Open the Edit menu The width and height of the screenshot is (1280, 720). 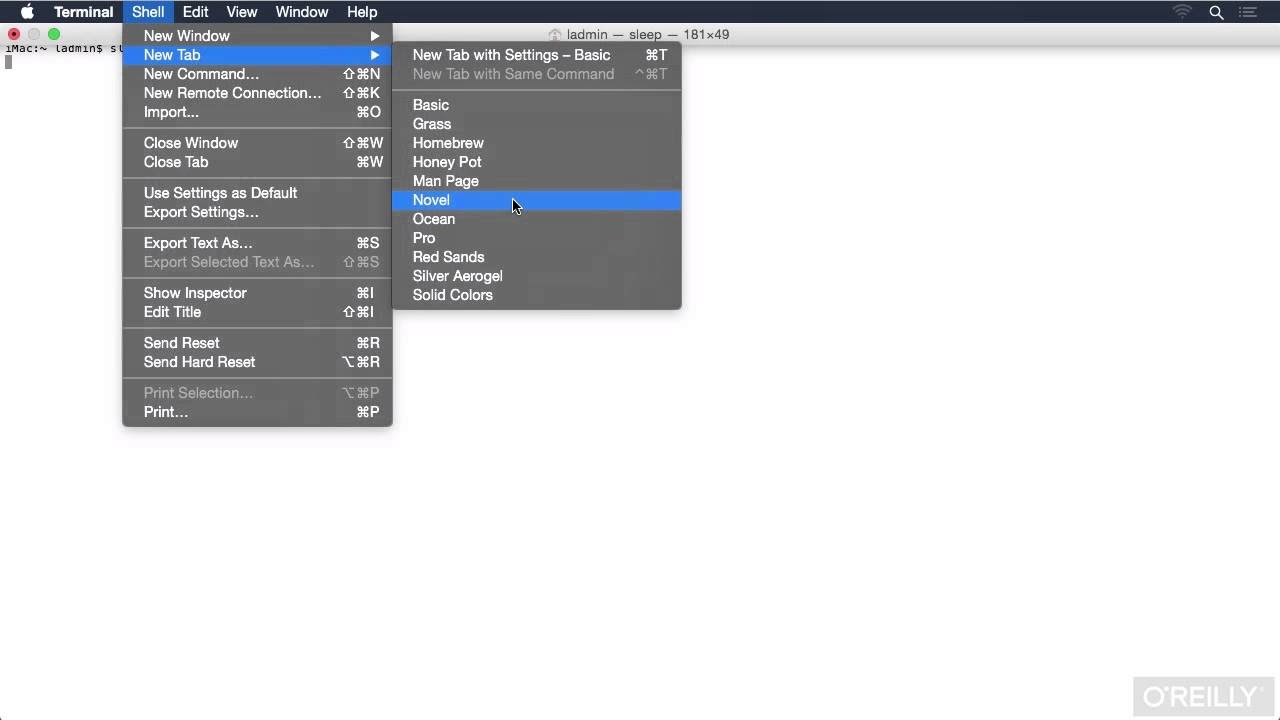coord(195,12)
